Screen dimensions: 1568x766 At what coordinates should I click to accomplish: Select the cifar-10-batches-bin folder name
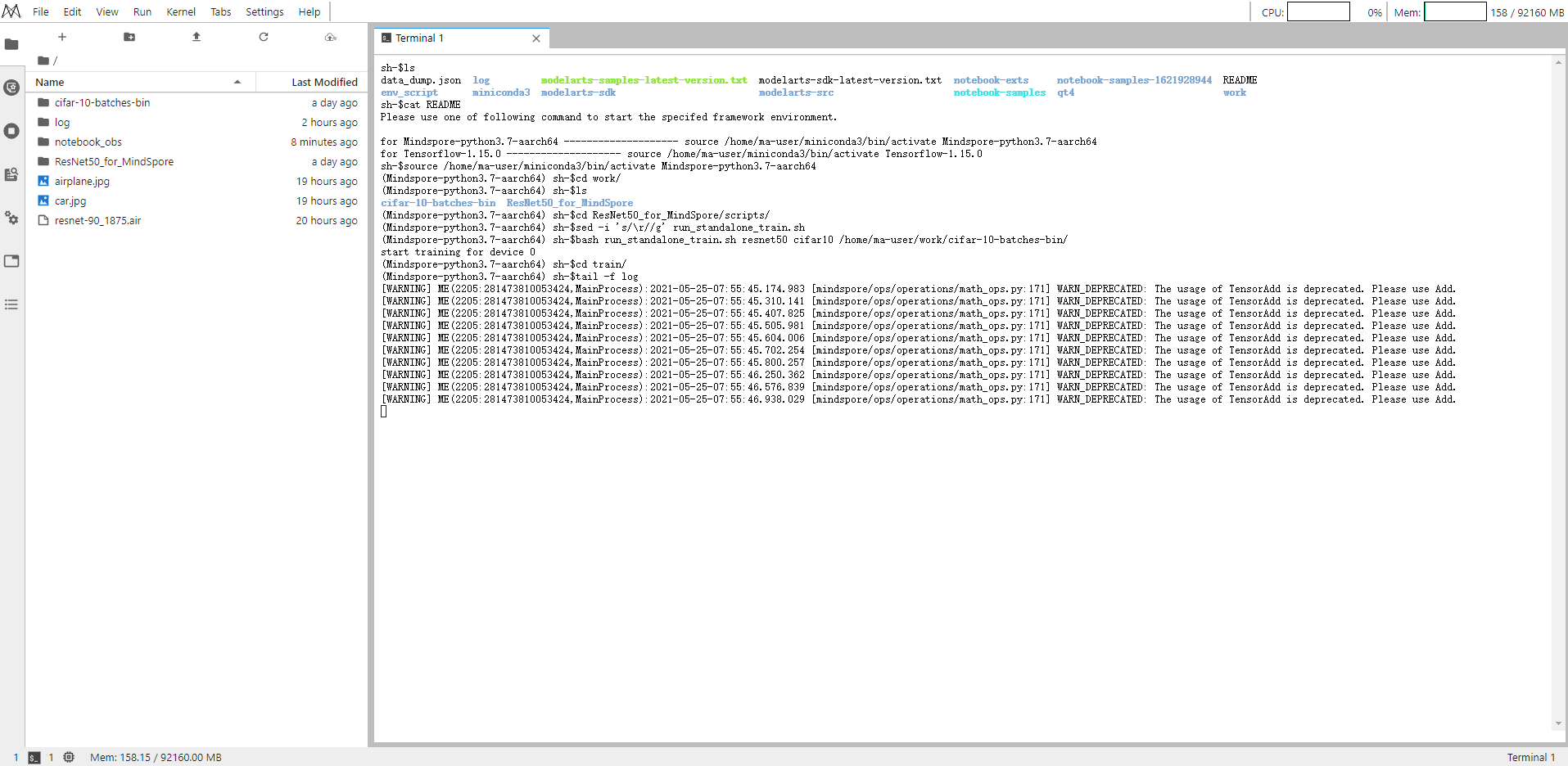click(x=102, y=102)
